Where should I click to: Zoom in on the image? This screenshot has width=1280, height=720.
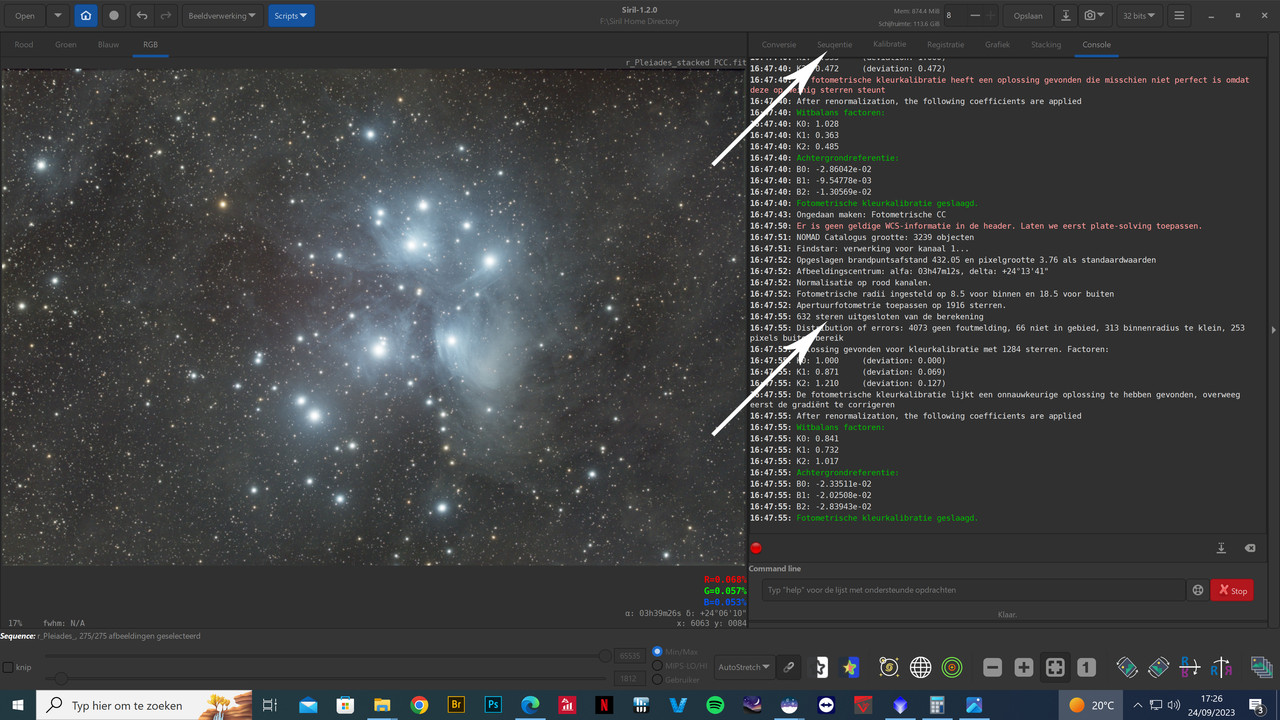[x=1024, y=667]
